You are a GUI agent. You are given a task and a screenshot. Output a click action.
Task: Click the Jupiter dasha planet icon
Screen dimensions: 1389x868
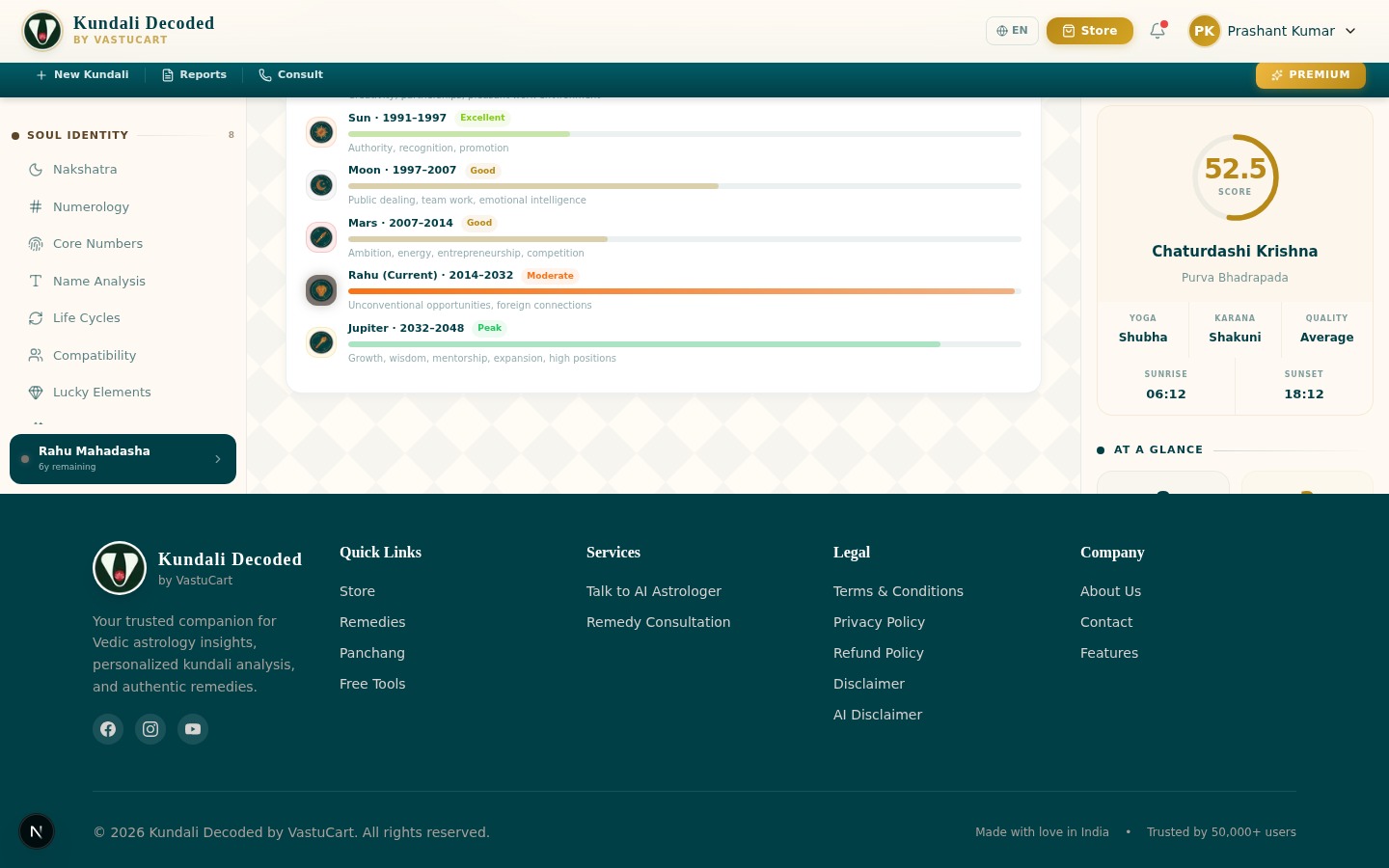[321, 342]
